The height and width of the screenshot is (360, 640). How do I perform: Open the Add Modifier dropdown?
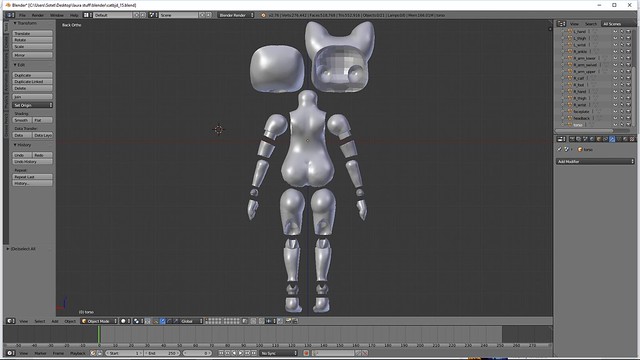tap(595, 162)
